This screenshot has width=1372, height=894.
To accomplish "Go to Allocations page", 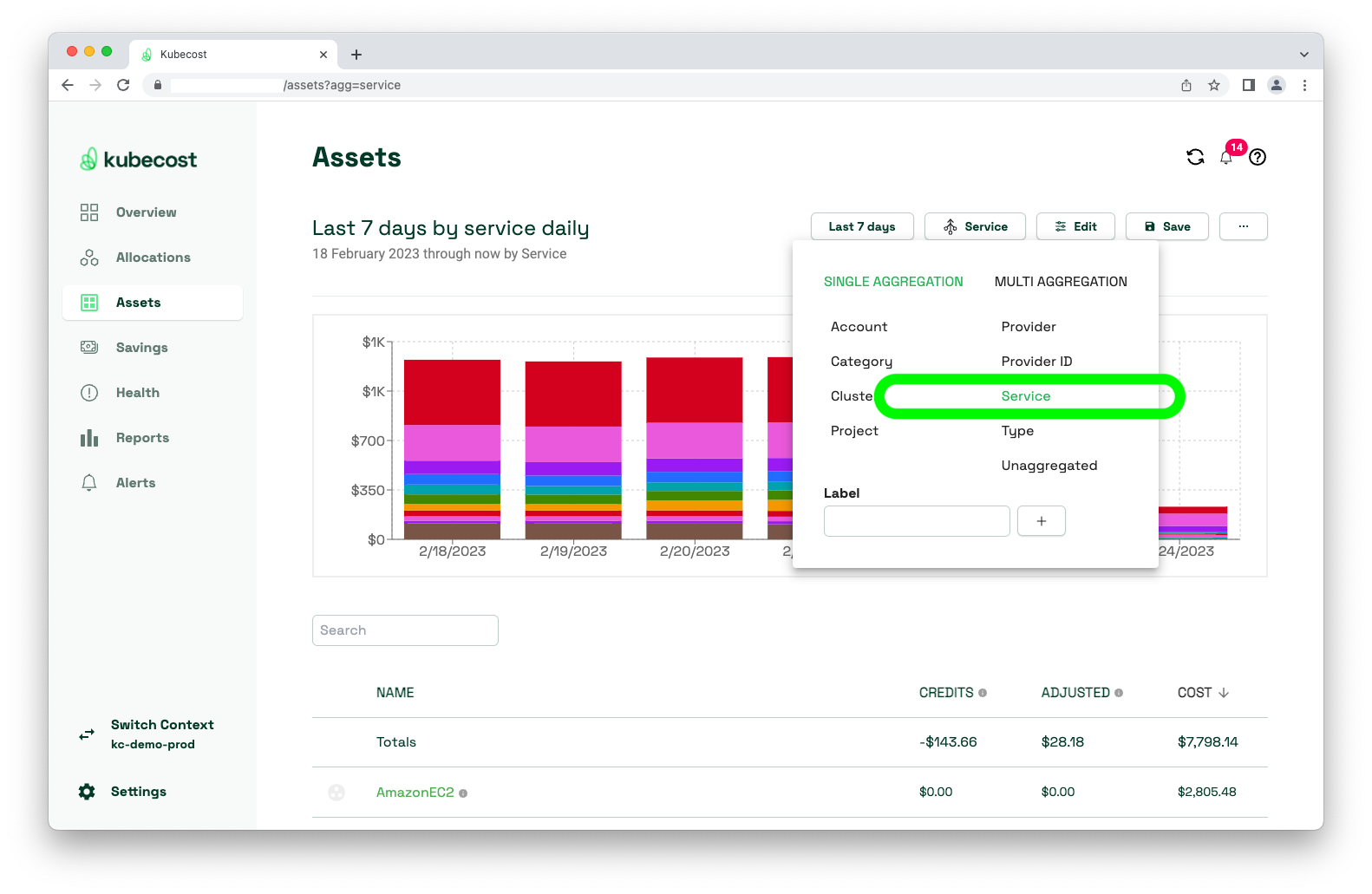I will [153, 258].
